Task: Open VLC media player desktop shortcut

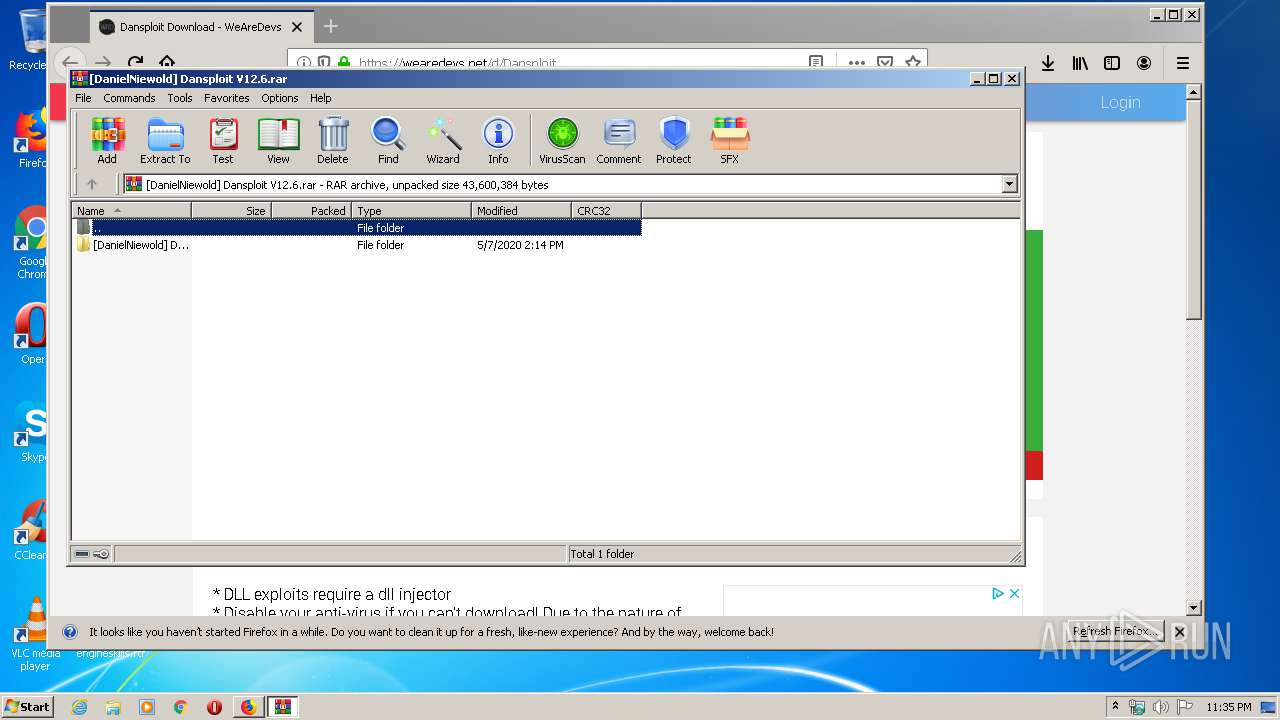Action: tap(35, 634)
